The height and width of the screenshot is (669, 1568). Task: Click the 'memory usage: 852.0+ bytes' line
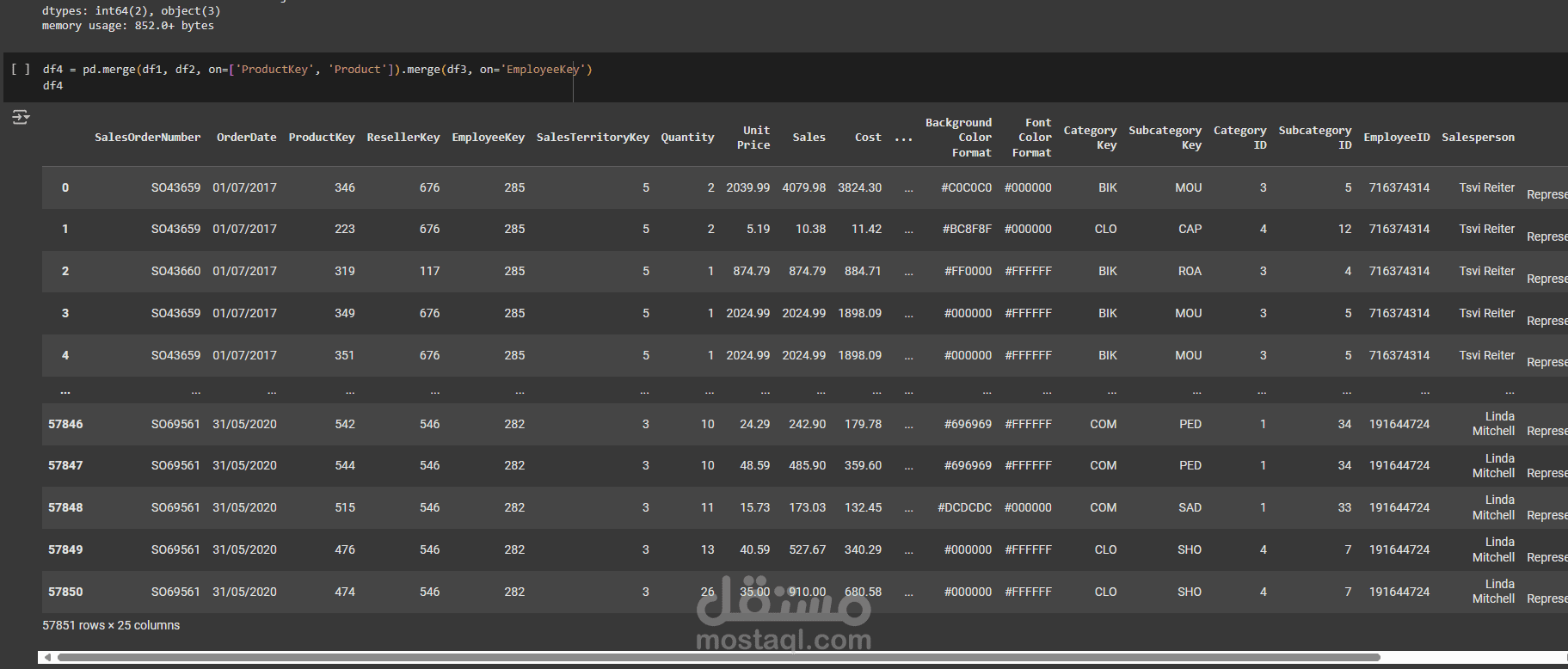click(128, 26)
